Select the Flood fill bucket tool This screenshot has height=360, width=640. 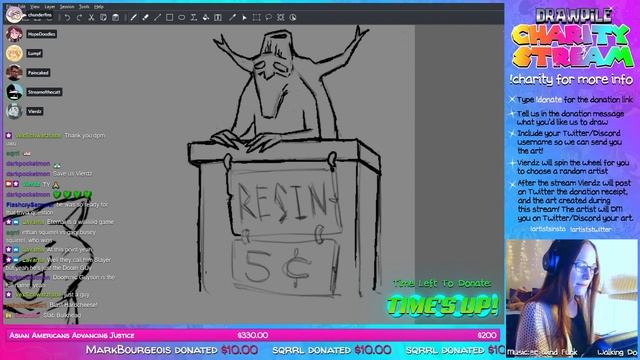[x=206, y=18]
